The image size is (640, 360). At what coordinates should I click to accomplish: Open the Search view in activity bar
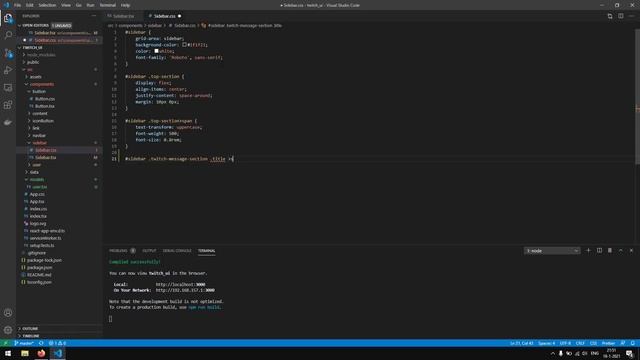click(x=8, y=35)
